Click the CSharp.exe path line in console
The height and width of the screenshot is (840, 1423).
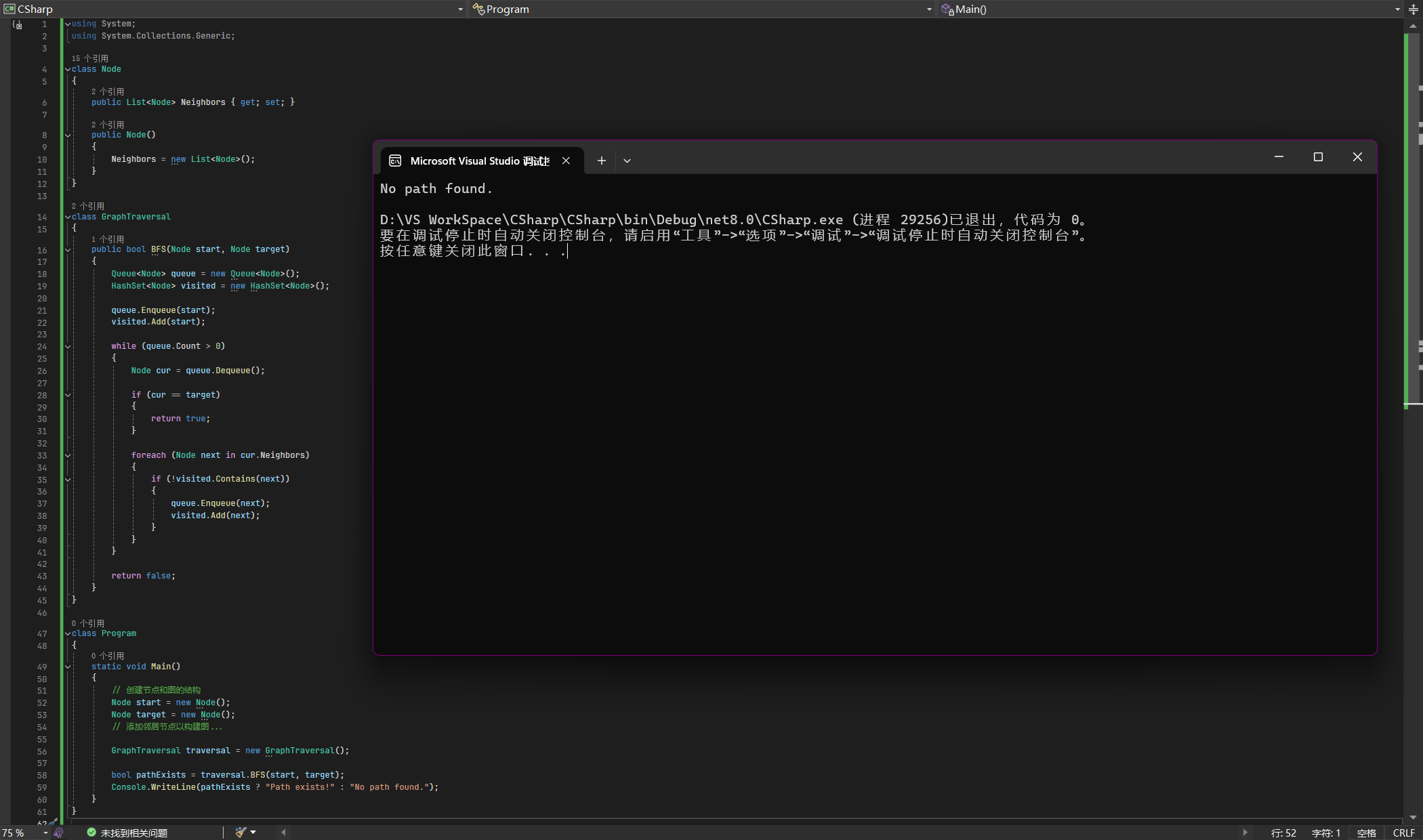[734, 219]
